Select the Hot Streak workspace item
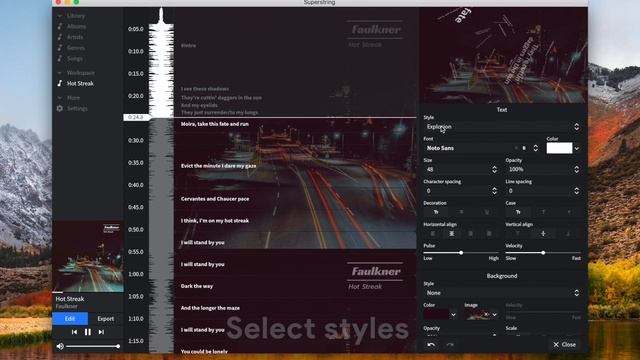This screenshot has width=640, height=360. point(80,83)
